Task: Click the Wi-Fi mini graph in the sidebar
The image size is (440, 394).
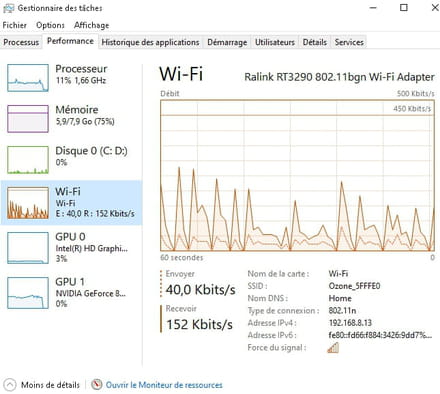Action: 28,203
